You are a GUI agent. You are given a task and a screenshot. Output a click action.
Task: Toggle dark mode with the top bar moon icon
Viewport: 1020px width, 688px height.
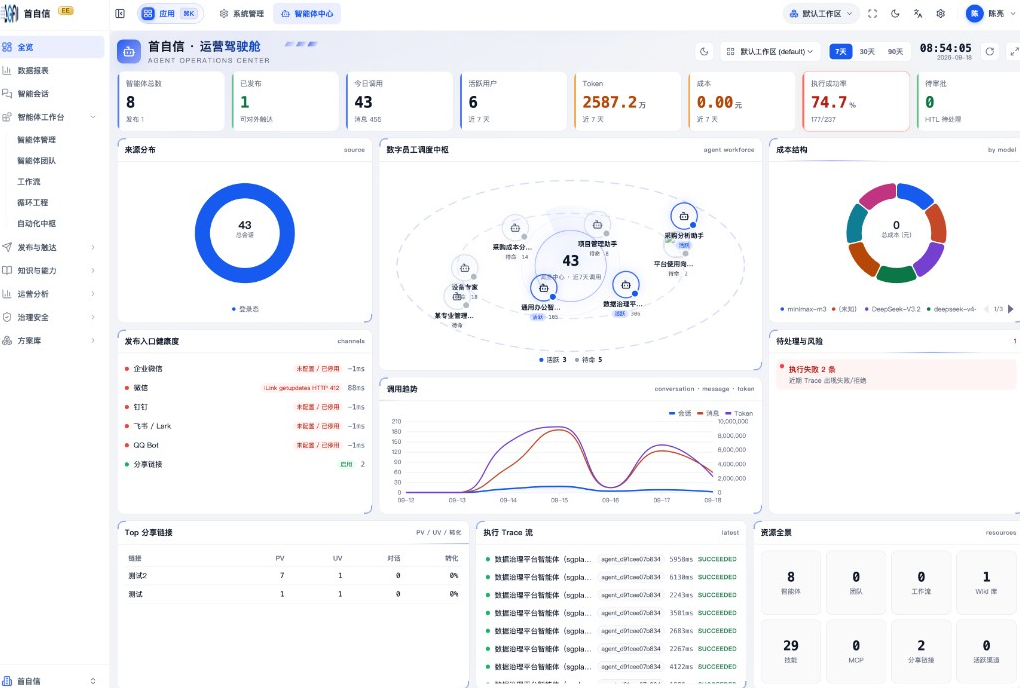click(895, 13)
